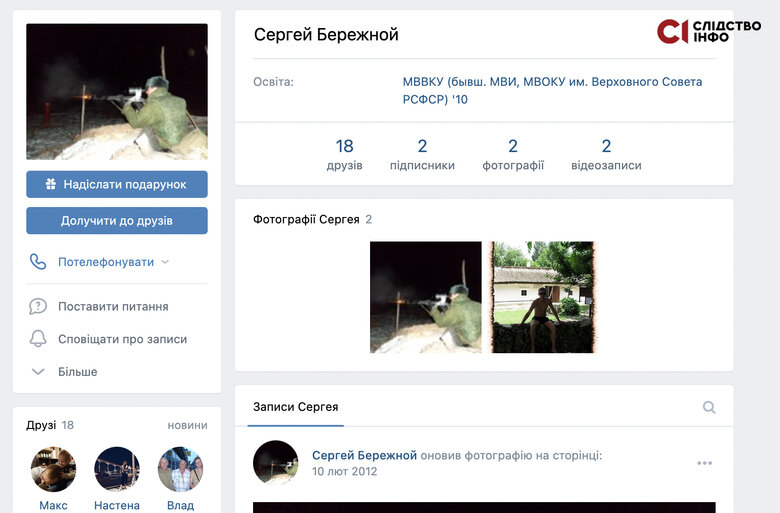780x513 pixels.
Task: Click the name Макс
Action: 53,506
